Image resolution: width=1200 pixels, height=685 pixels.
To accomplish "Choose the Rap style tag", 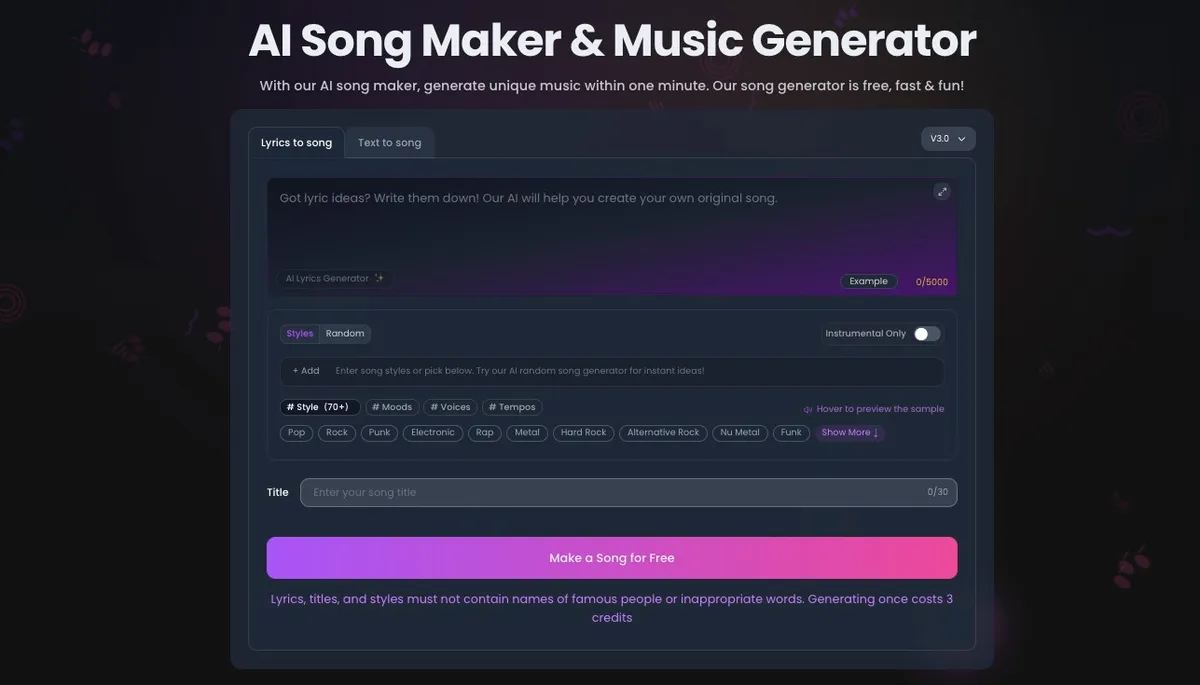I will point(485,433).
